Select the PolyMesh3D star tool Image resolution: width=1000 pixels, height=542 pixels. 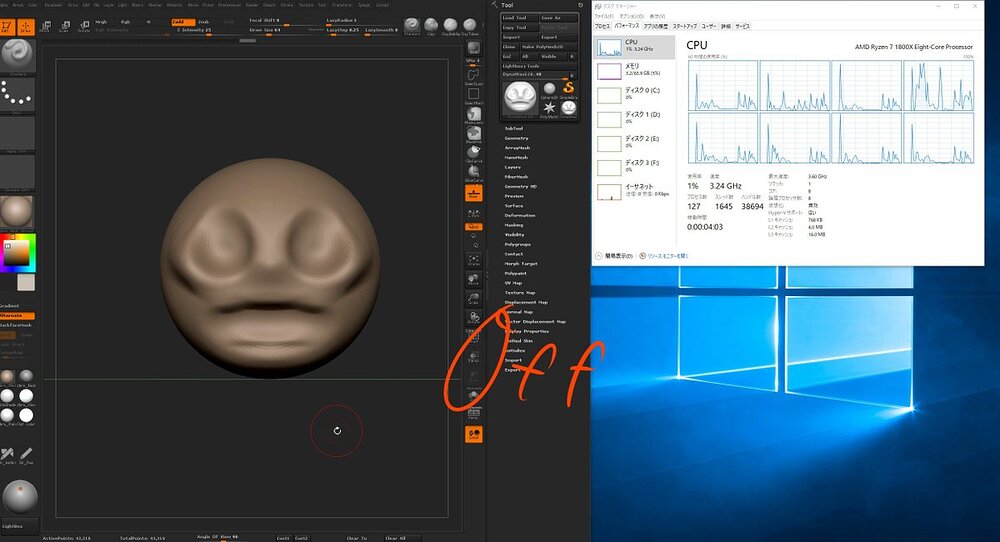pyautogui.click(x=549, y=108)
